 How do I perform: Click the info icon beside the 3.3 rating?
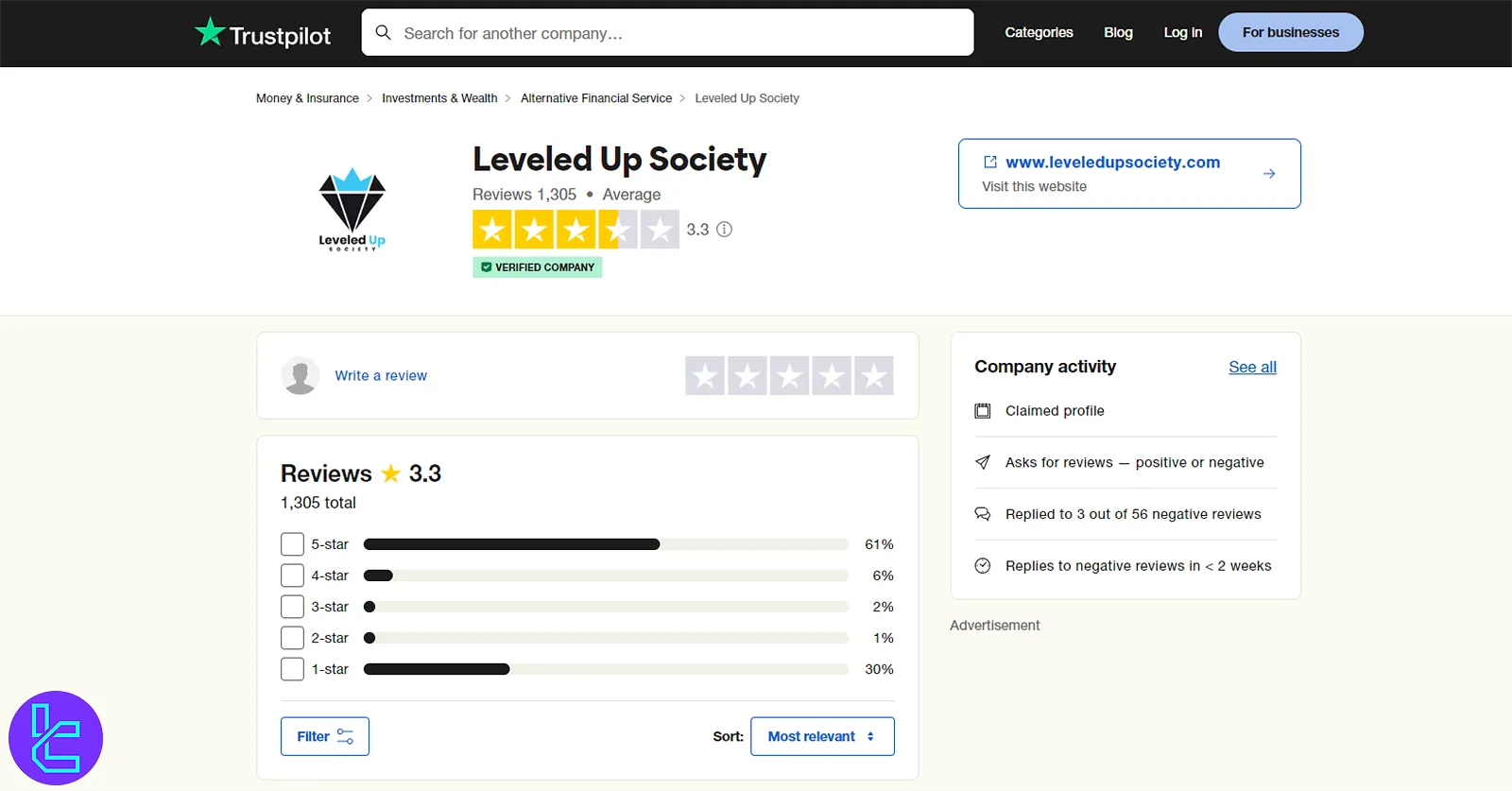[724, 229]
